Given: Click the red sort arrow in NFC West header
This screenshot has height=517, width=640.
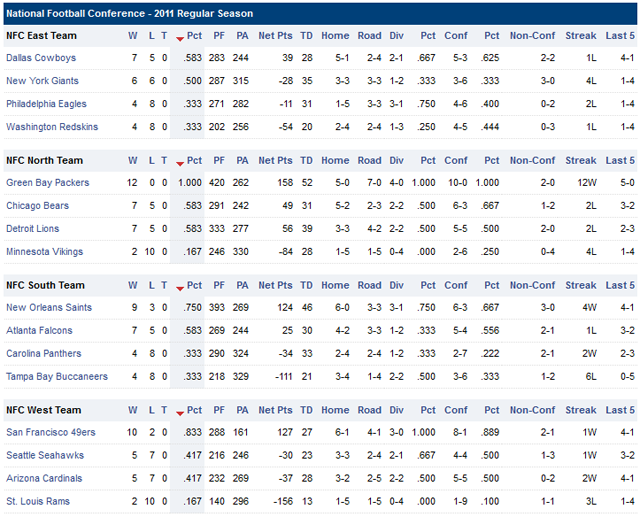Looking at the screenshot, I should coord(180,412).
